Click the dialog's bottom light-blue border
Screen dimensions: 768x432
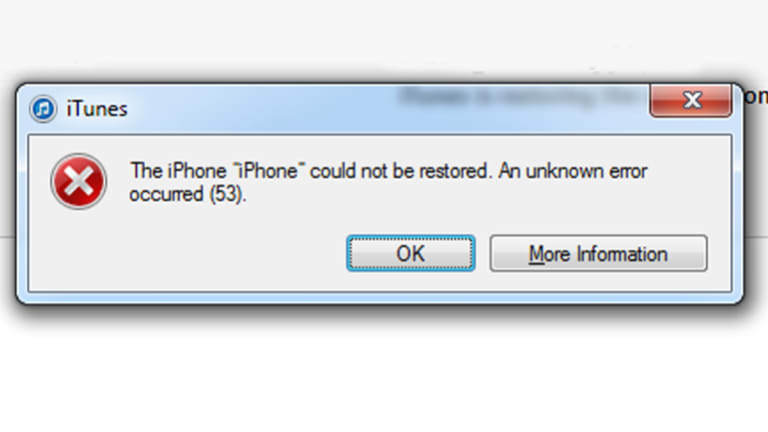[x=380, y=297]
